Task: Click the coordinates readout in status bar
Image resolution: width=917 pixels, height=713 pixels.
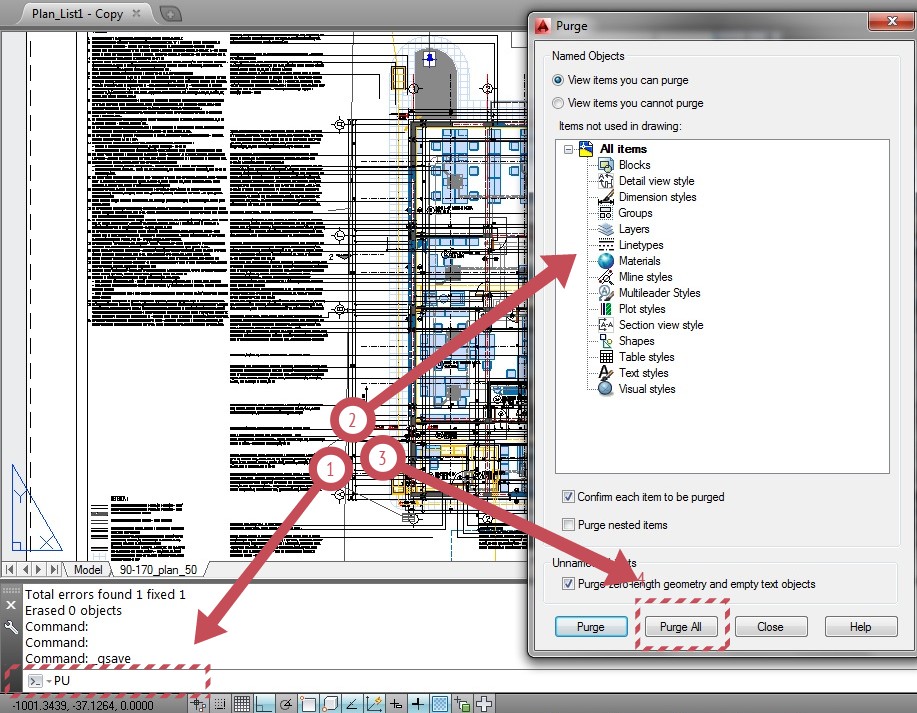Action: [83, 705]
